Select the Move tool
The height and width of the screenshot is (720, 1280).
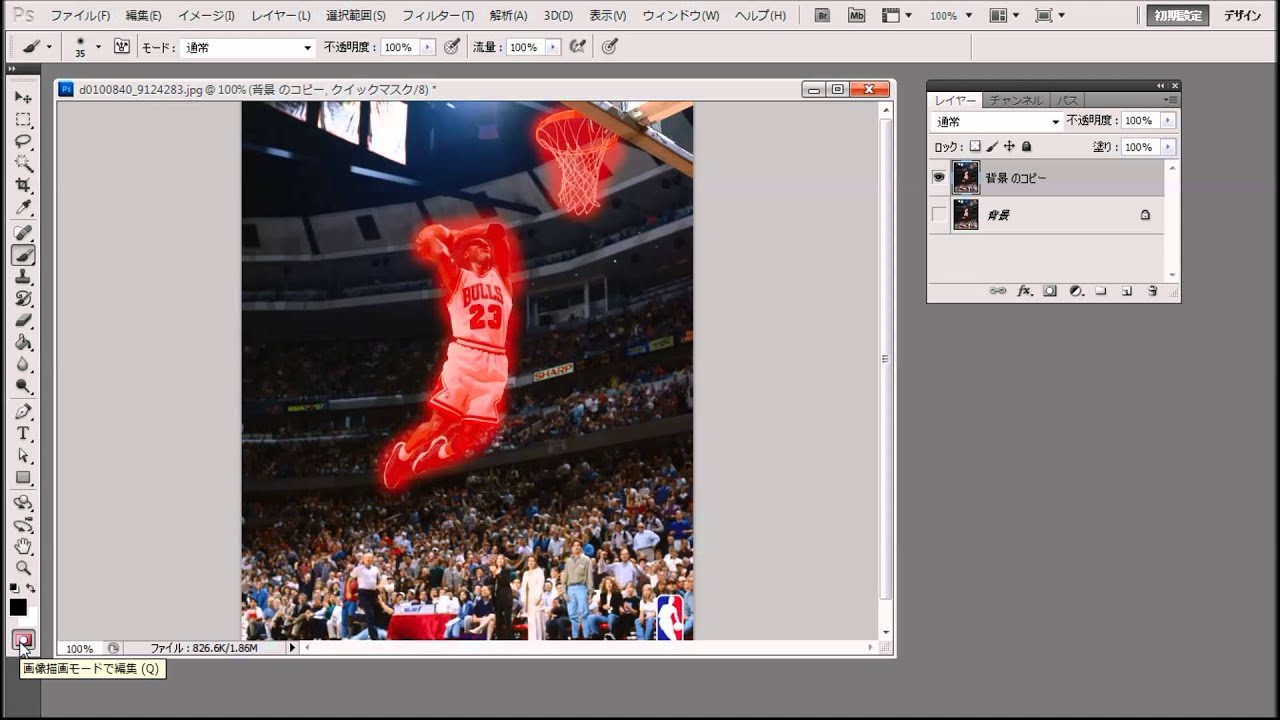click(x=23, y=97)
